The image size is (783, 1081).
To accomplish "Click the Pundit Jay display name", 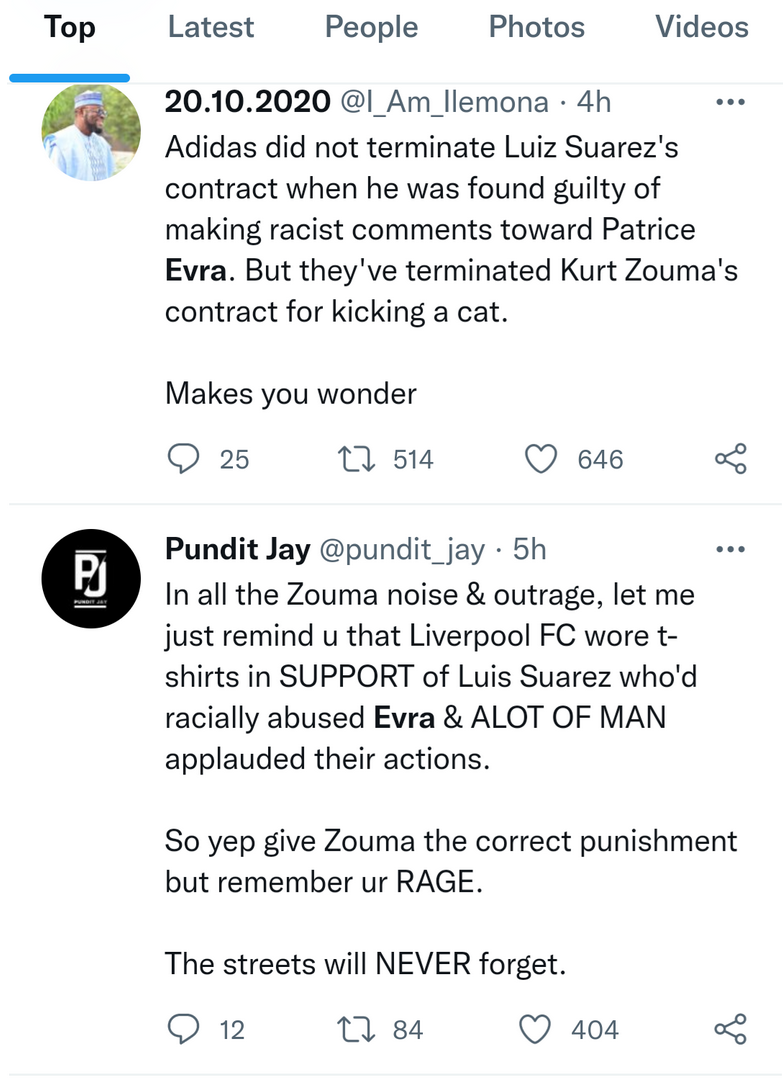I will (236, 549).
